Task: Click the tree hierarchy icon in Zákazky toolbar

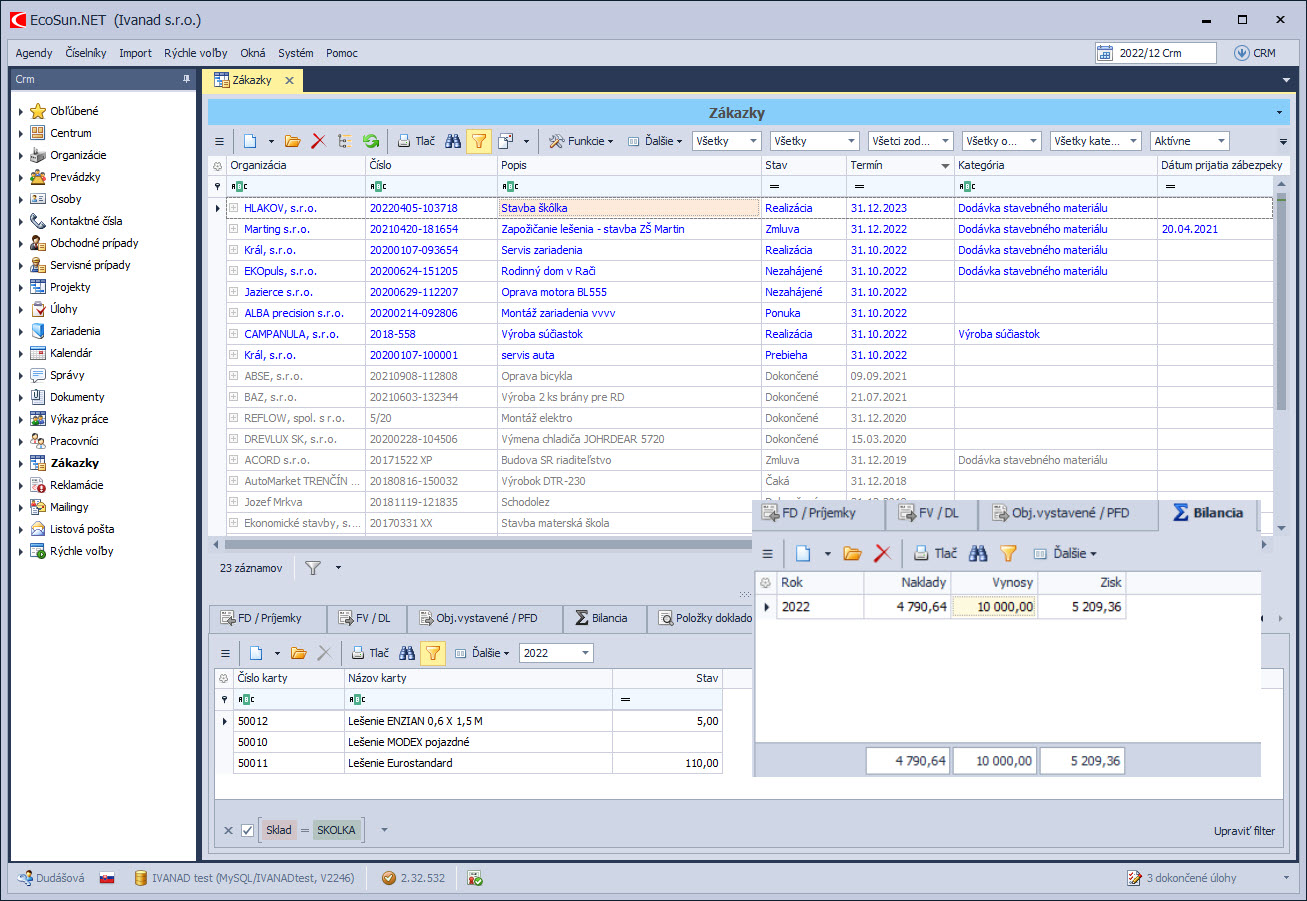Action: pyautogui.click(x=345, y=141)
